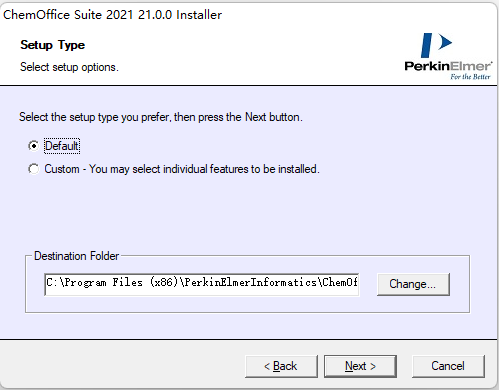This screenshot has height=390, width=499.
Task: Click the 'Select setup options.' subtitle
Action: coord(69,67)
